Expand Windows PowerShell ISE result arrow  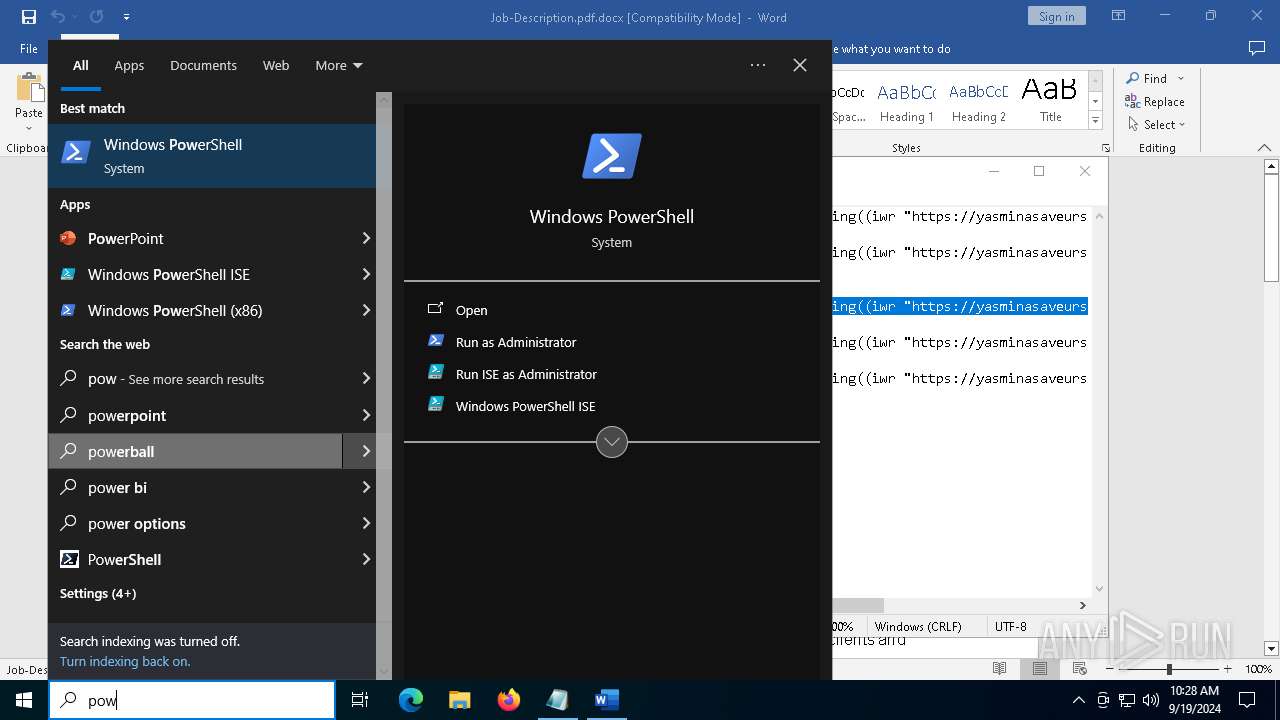tap(365, 274)
